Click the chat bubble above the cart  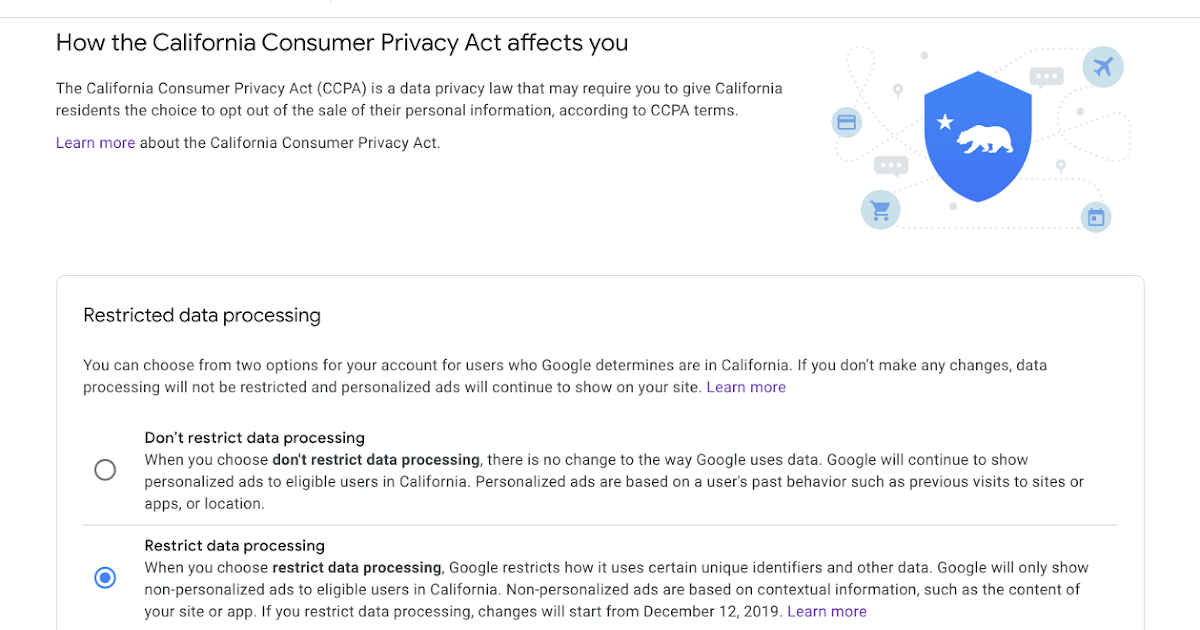pyautogui.click(x=890, y=166)
